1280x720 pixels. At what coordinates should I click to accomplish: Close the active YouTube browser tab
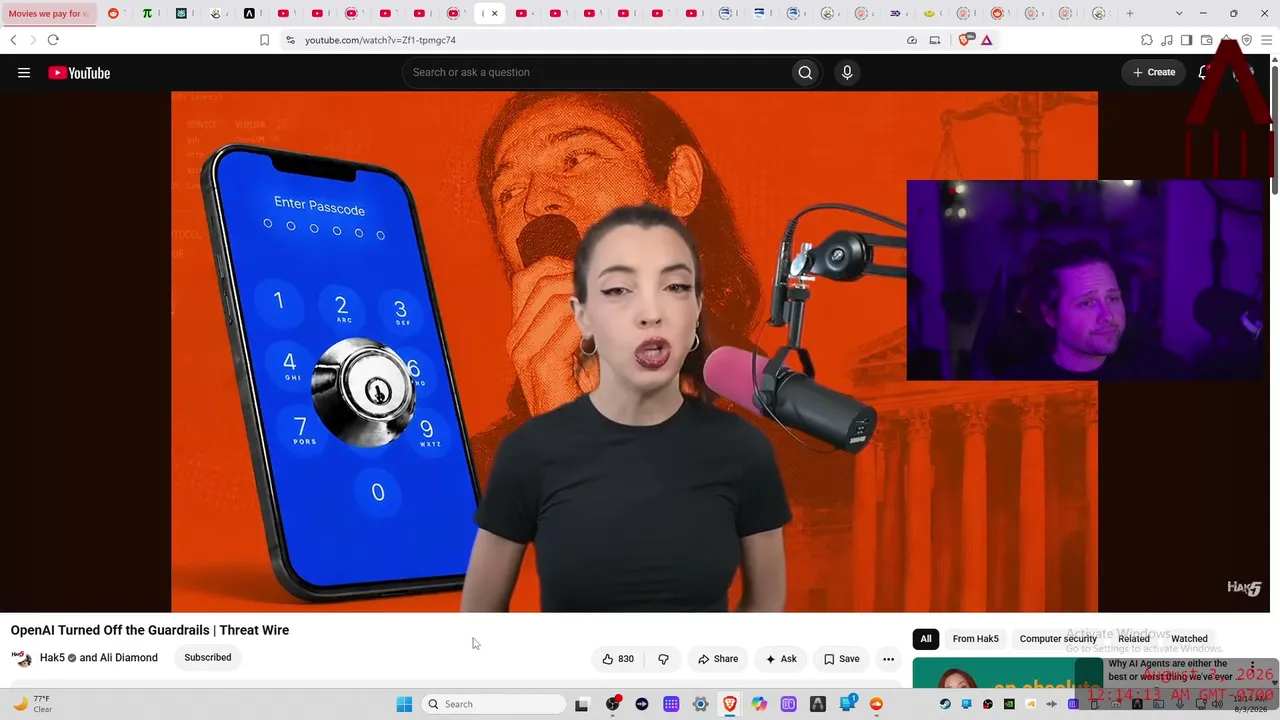pos(494,14)
